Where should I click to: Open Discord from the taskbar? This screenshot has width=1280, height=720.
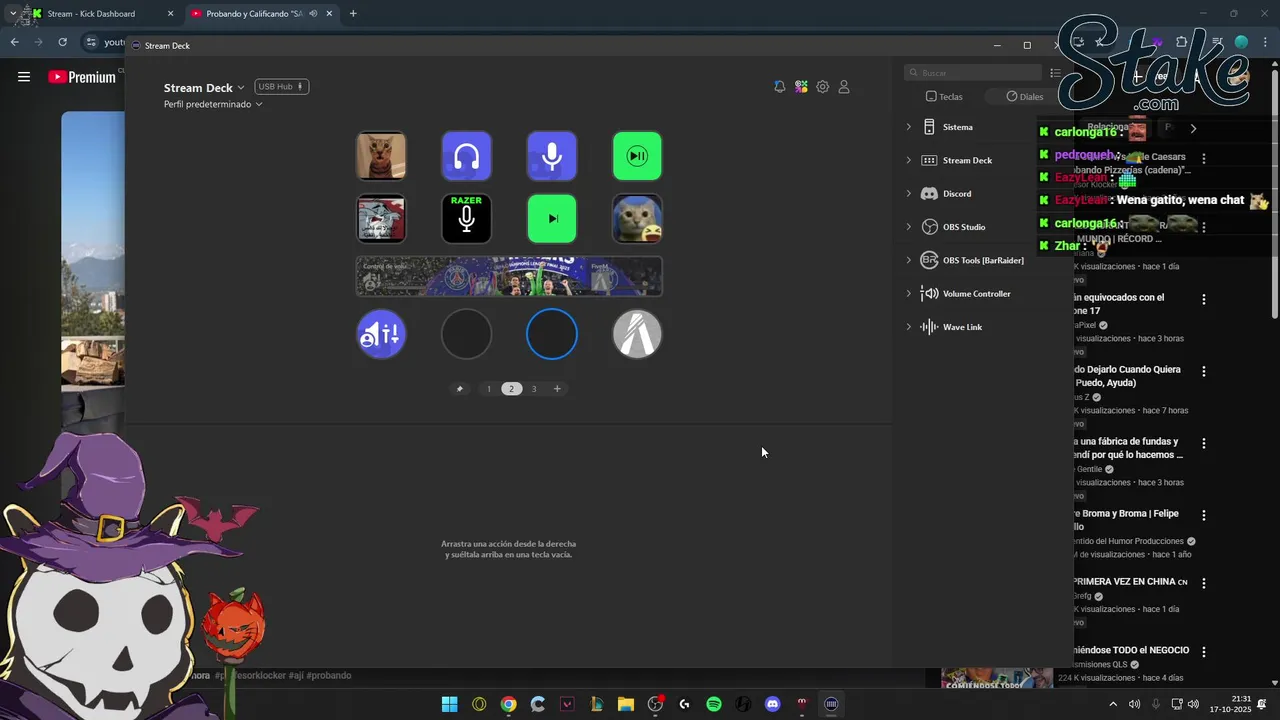772,704
